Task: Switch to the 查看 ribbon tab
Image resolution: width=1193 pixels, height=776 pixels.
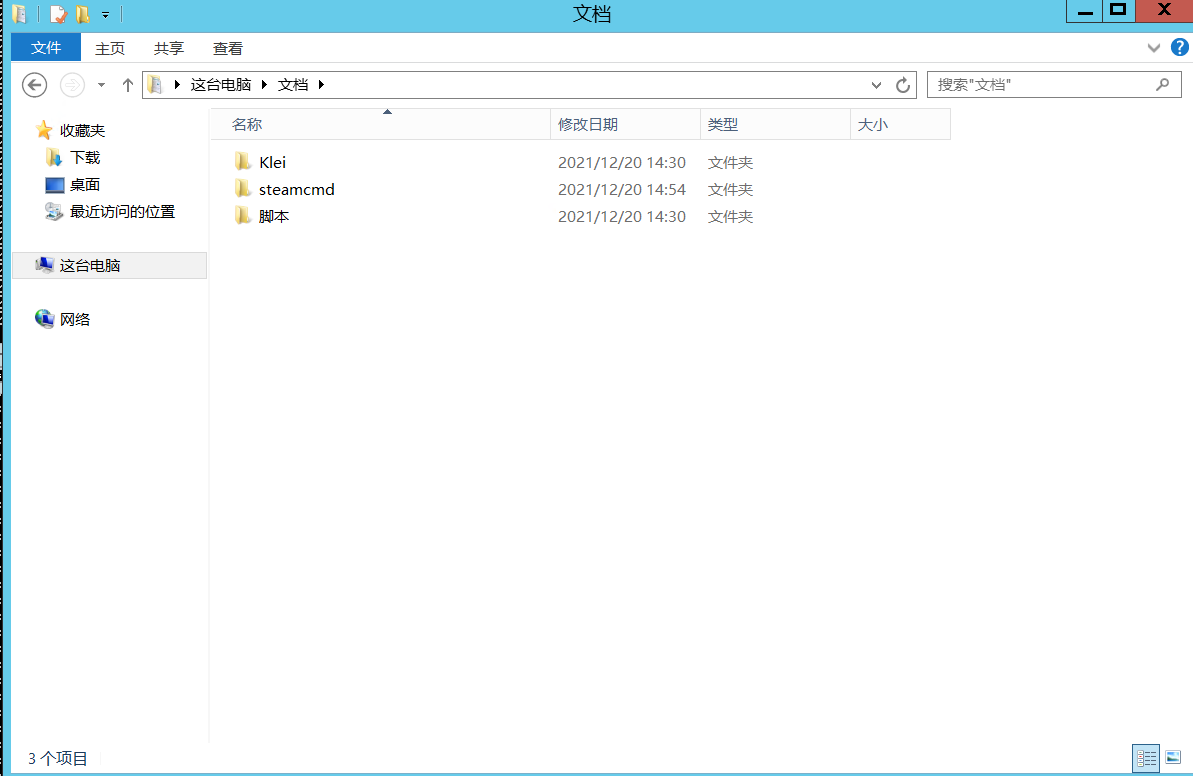Action: coord(227,48)
